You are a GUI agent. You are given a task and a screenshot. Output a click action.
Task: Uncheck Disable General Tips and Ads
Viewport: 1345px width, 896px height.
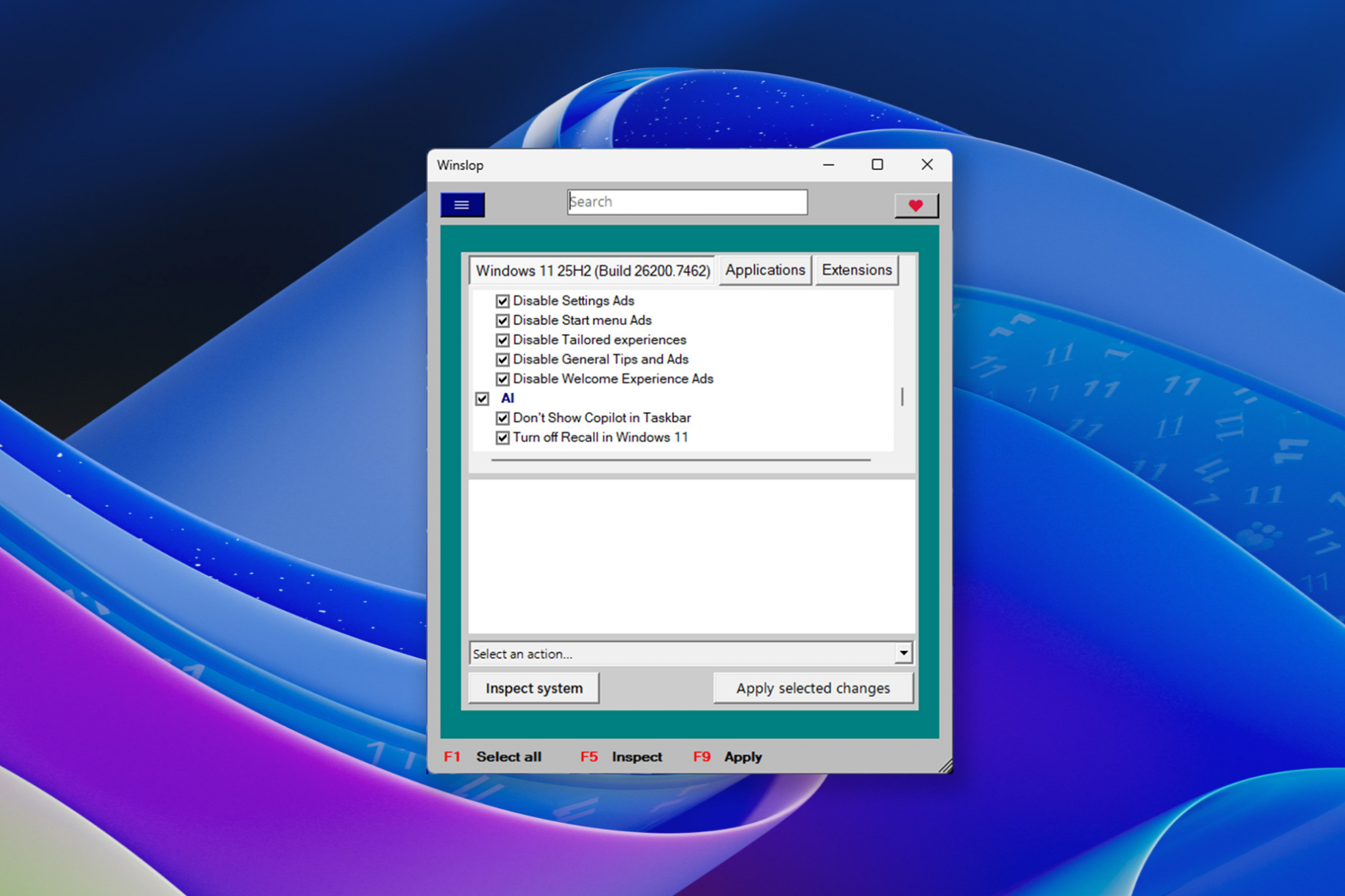502,360
